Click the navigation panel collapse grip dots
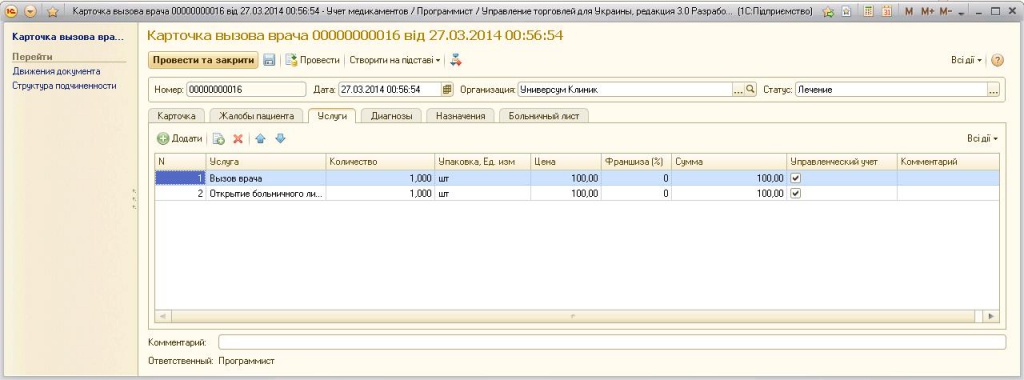The image size is (1024, 380). point(134,199)
